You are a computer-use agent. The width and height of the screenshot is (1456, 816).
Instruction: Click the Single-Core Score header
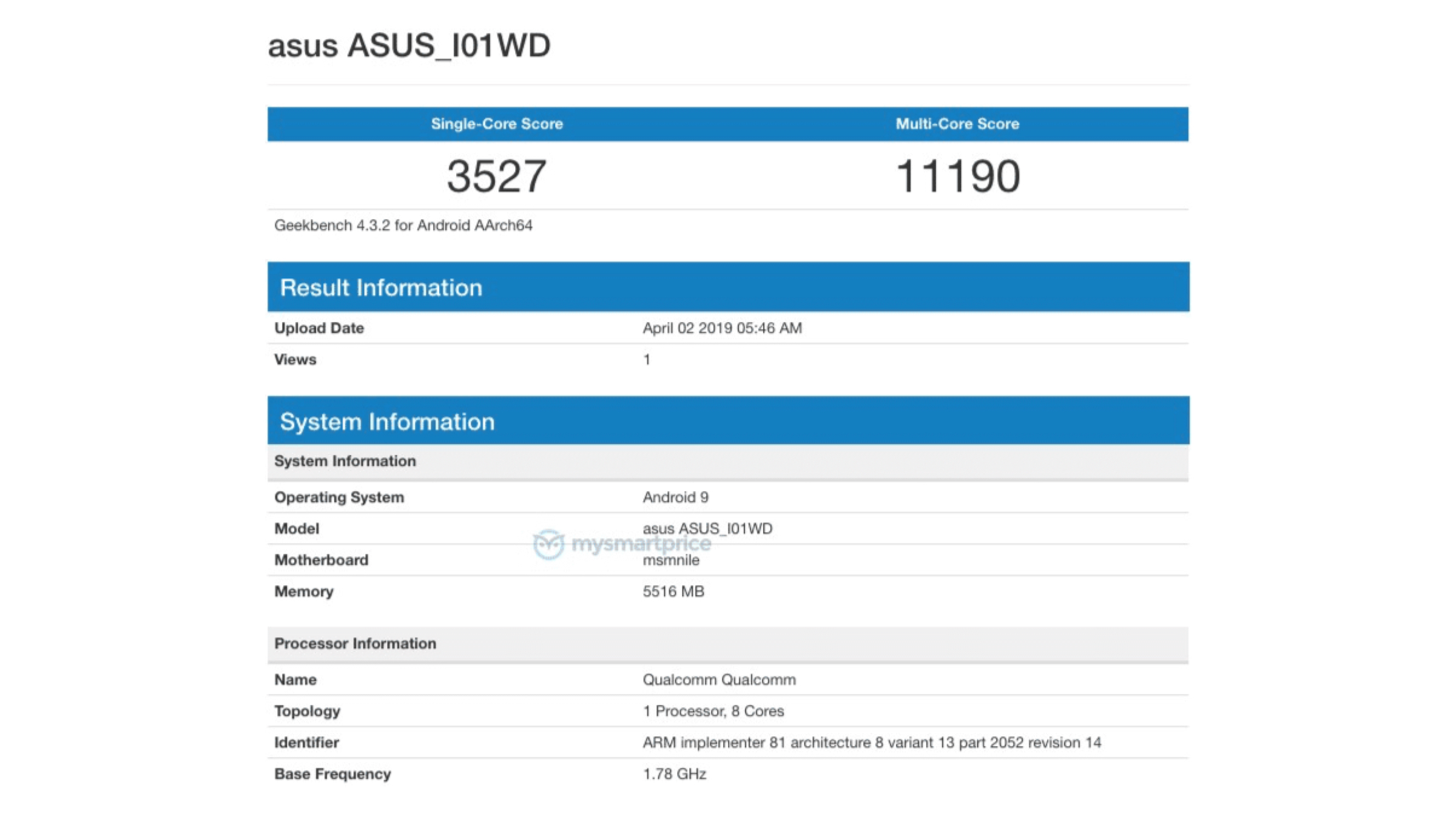click(x=497, y=124)
